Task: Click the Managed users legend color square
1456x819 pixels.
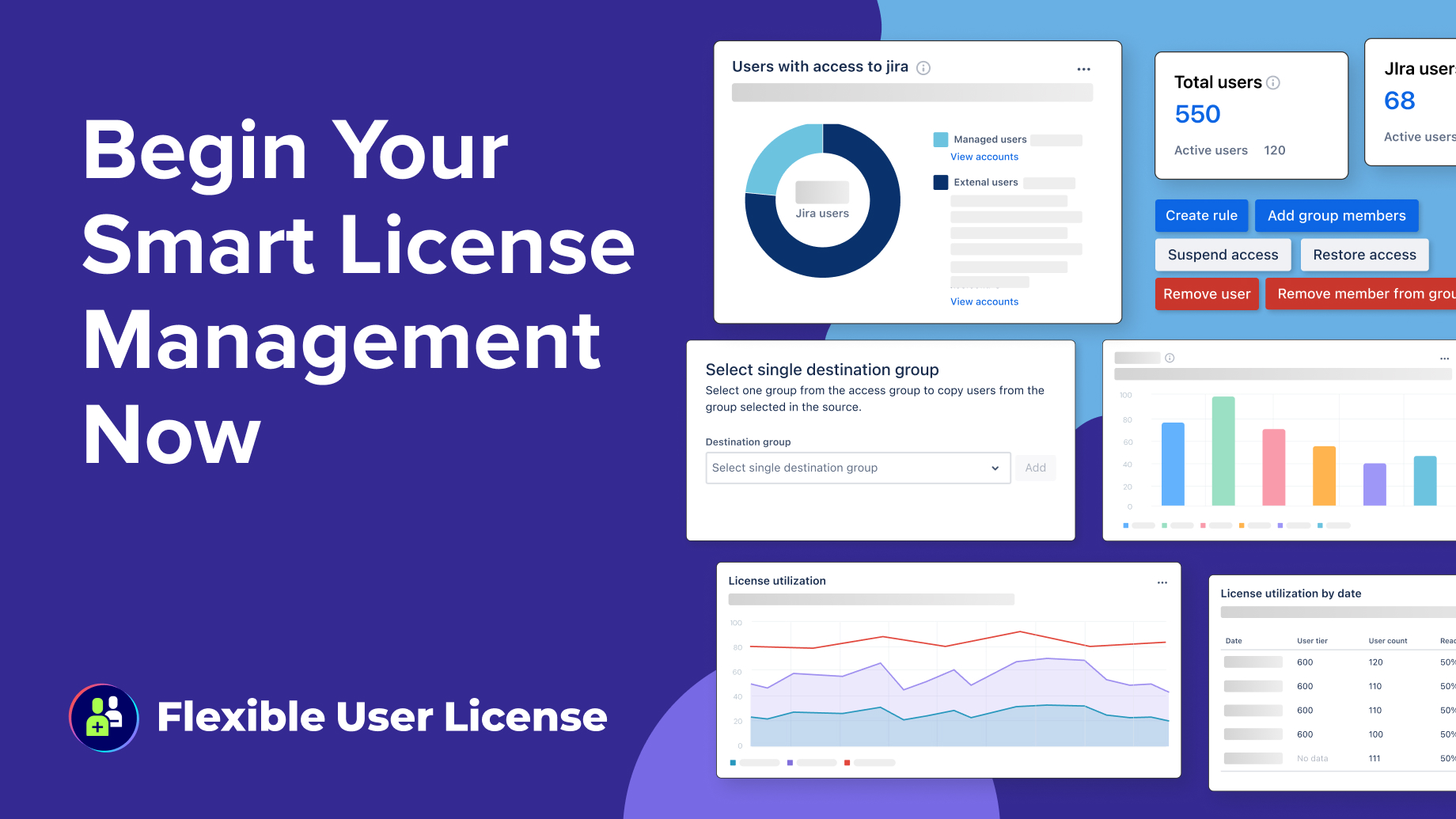Action: click(941, 140)
